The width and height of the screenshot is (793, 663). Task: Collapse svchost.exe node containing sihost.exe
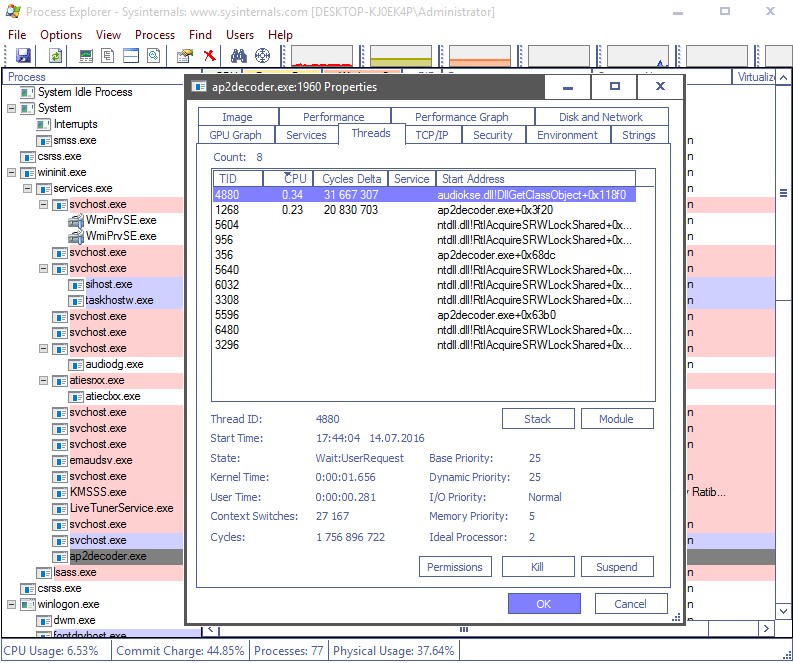tap(43, 269)
